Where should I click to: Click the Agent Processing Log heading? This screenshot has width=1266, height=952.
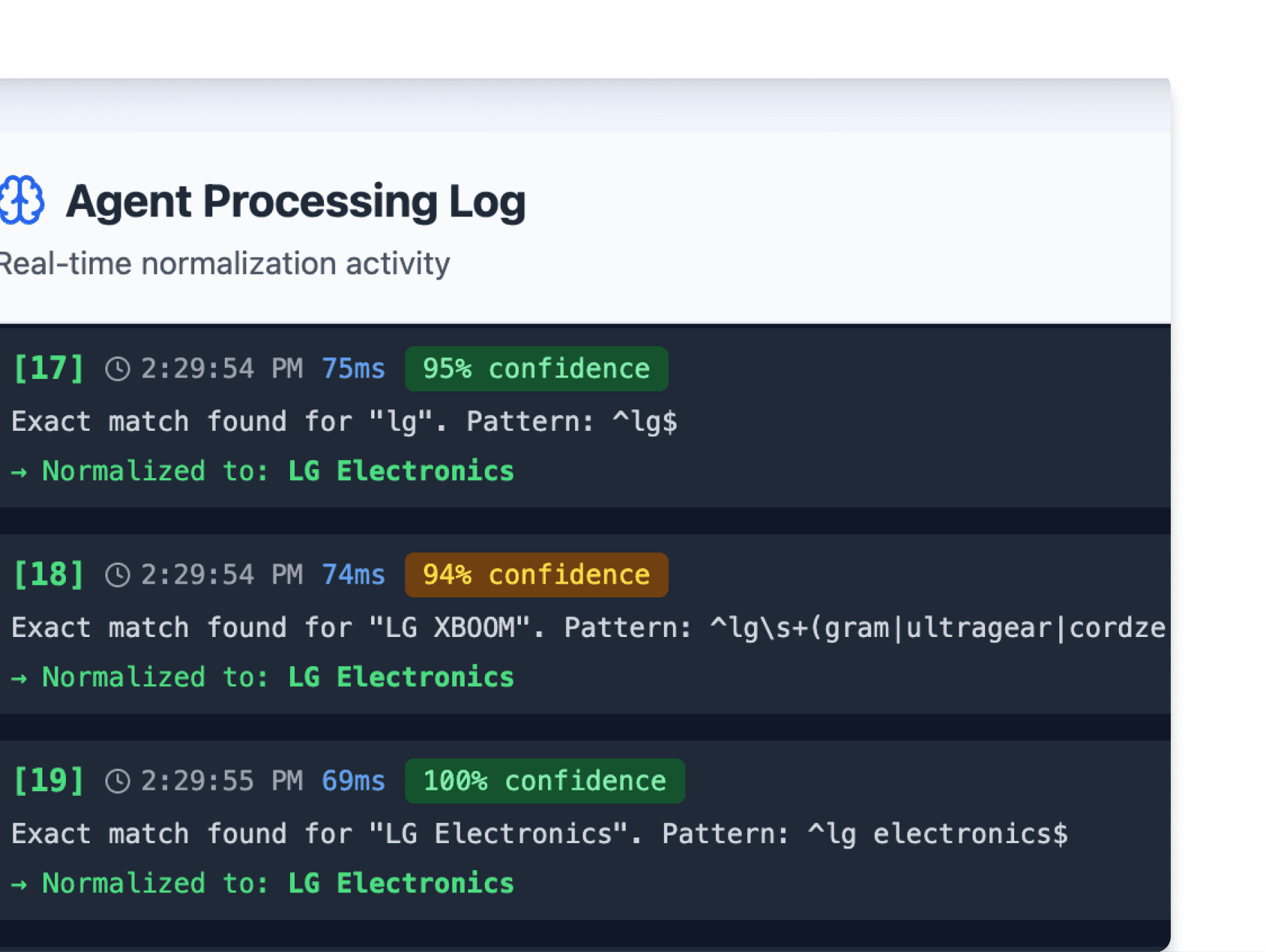[296, 202]
